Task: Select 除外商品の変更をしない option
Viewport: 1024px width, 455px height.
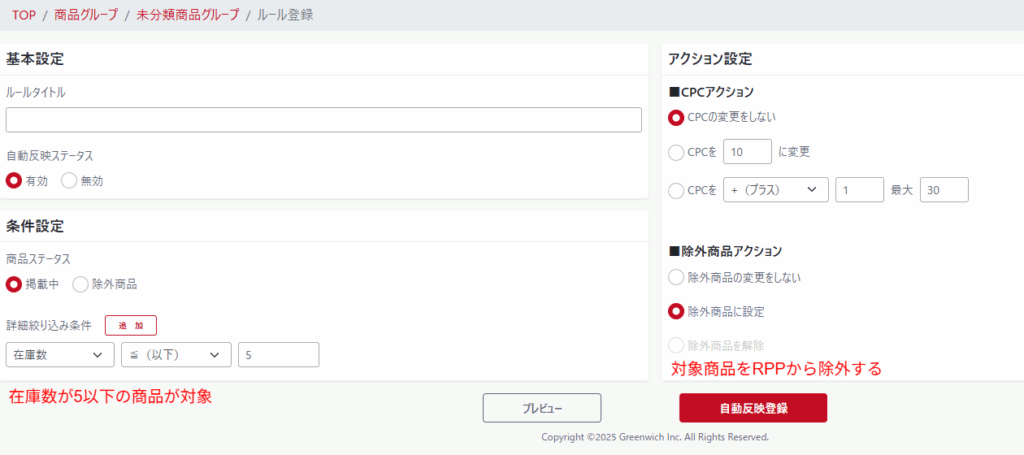Action: coord(676,277)
